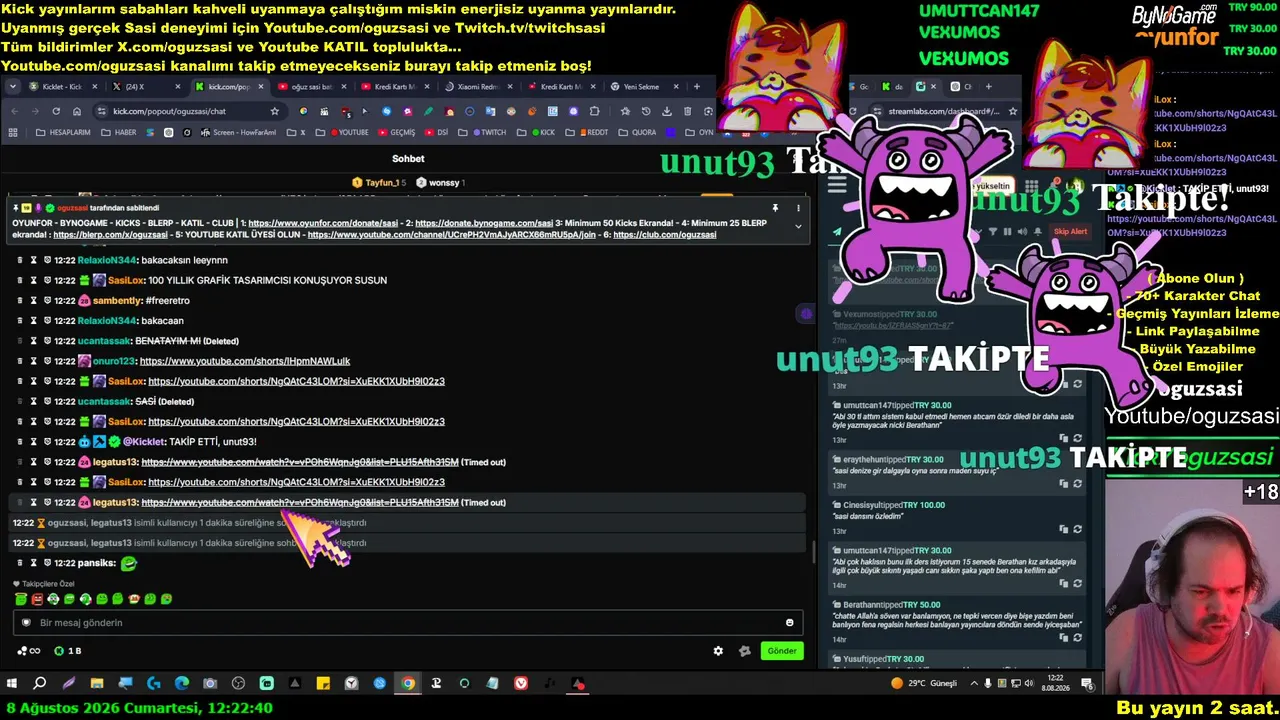Open the QUORA bookmarks folder

[638, 132]
